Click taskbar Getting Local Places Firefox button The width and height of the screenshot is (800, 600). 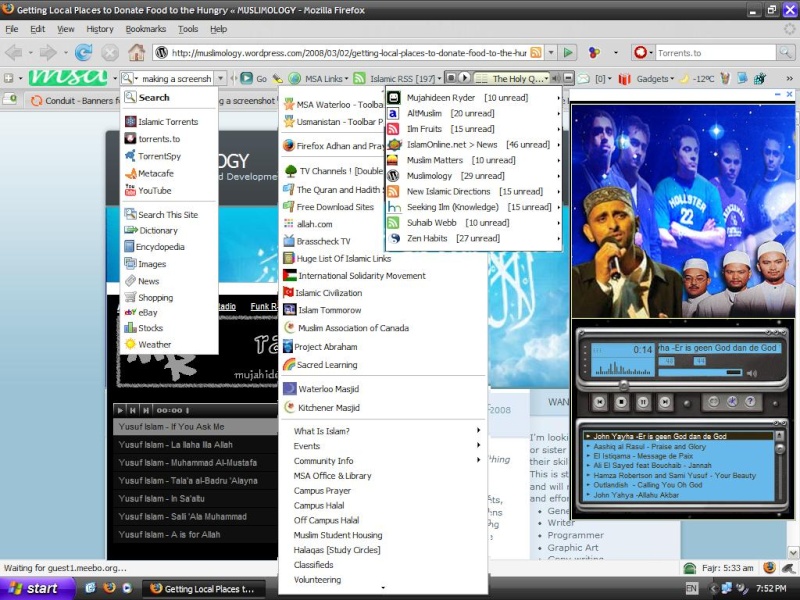204,589
